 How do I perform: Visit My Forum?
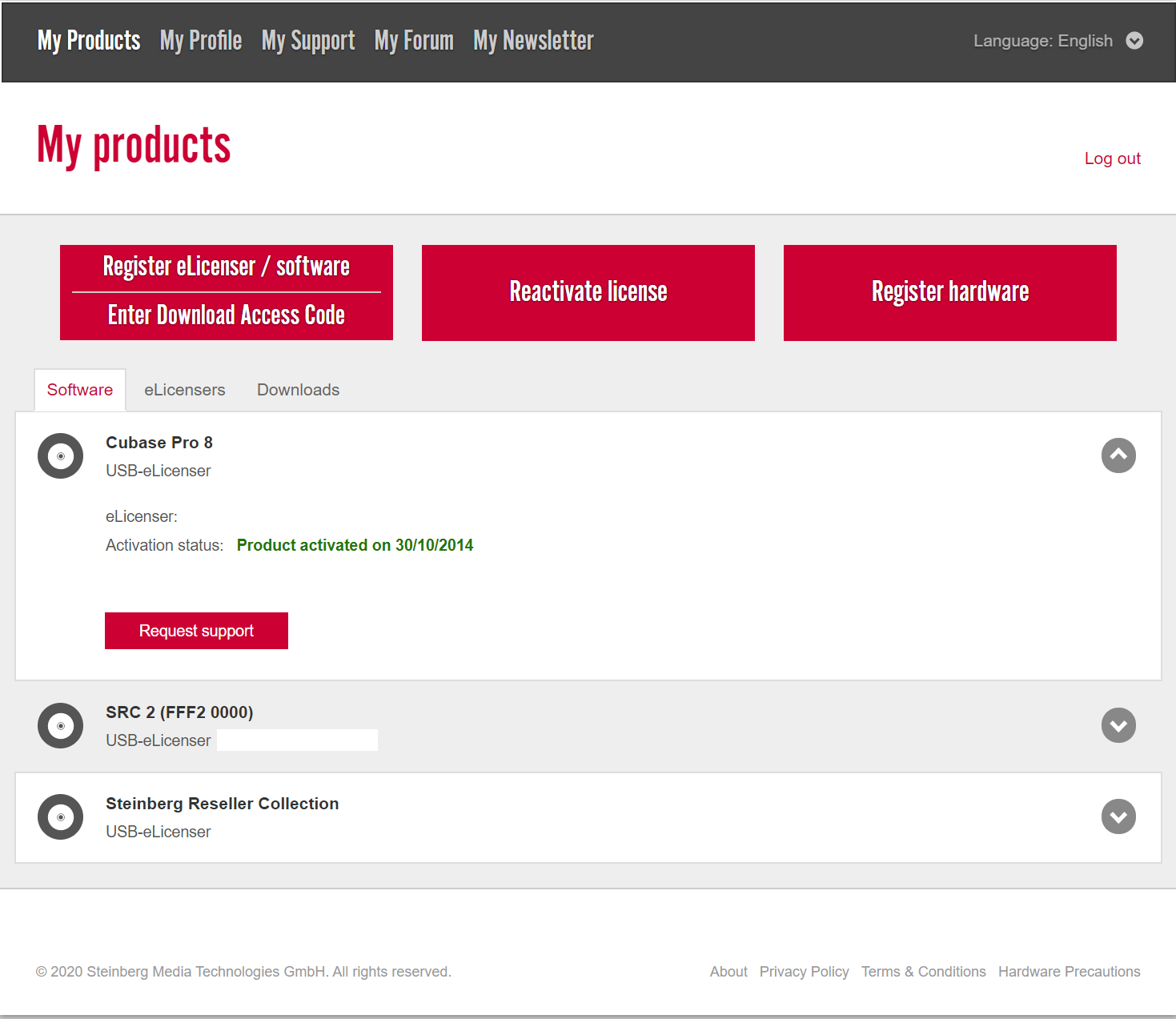(x=414, y=41)
